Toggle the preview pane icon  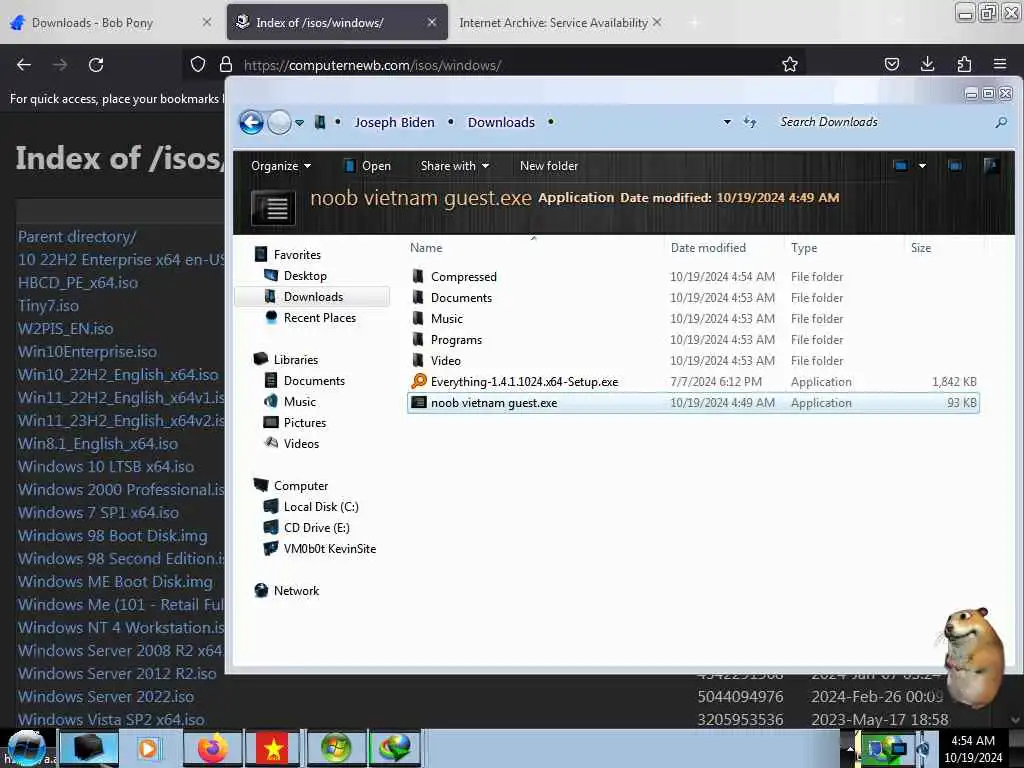[955, 166]
